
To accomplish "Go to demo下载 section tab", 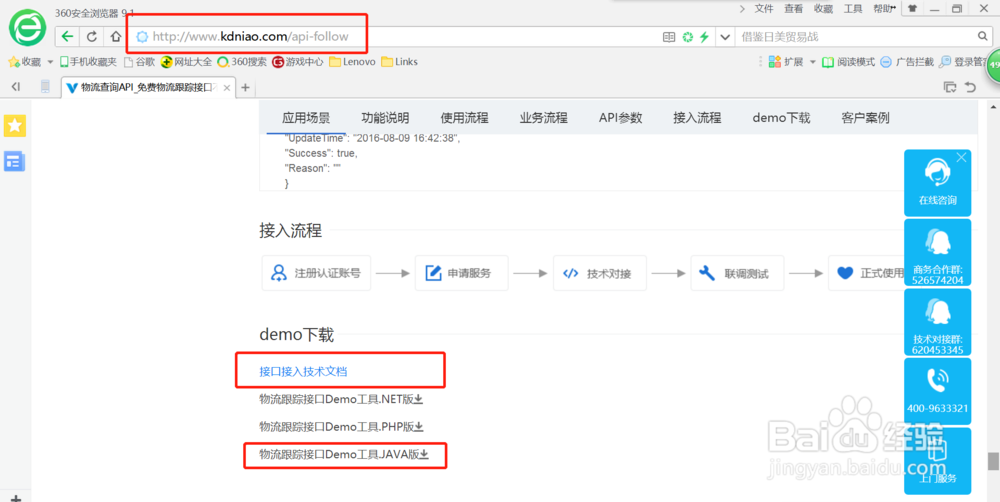I will (781, 118).
